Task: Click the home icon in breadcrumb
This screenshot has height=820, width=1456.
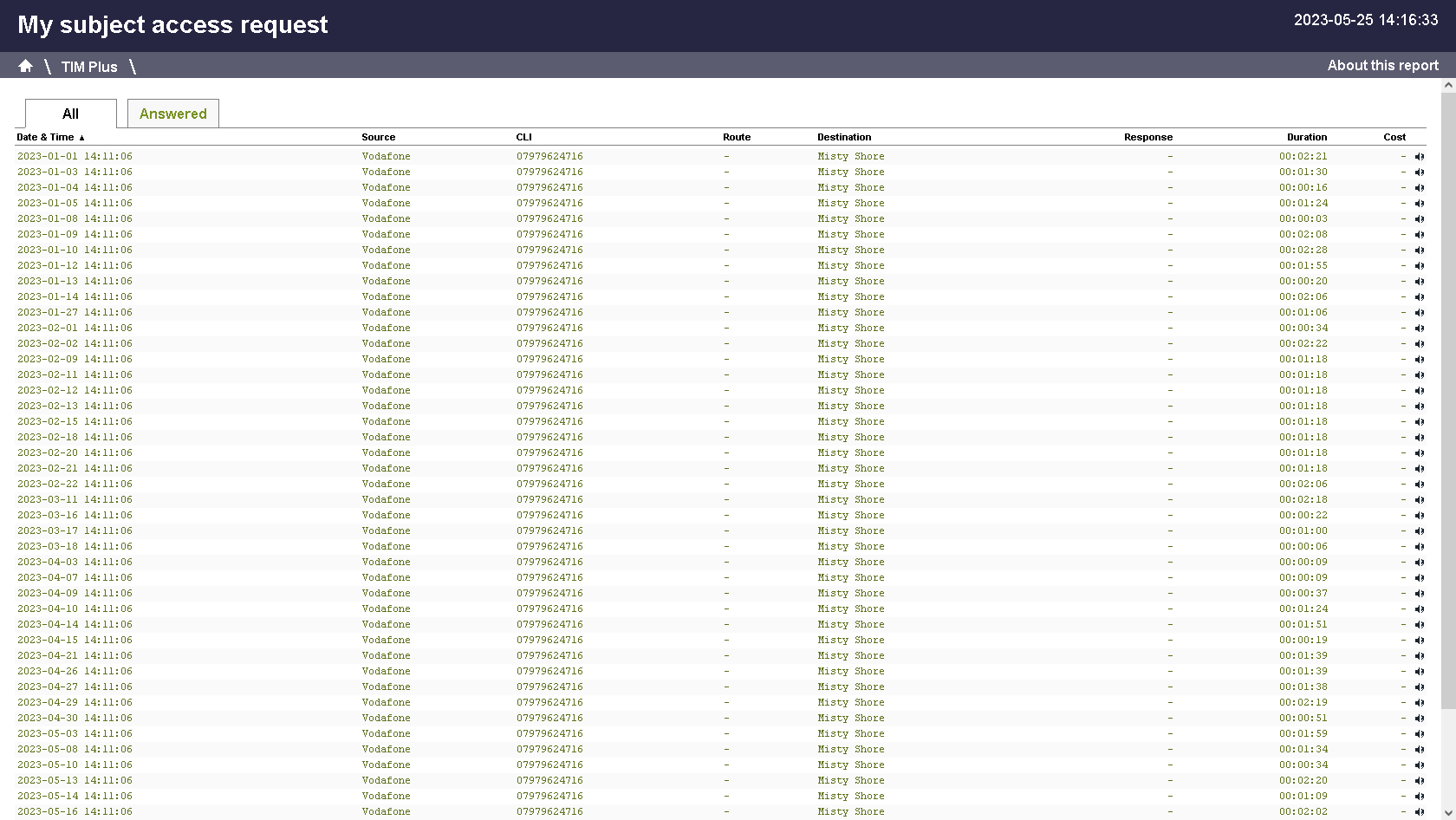Action: [25, 66]
